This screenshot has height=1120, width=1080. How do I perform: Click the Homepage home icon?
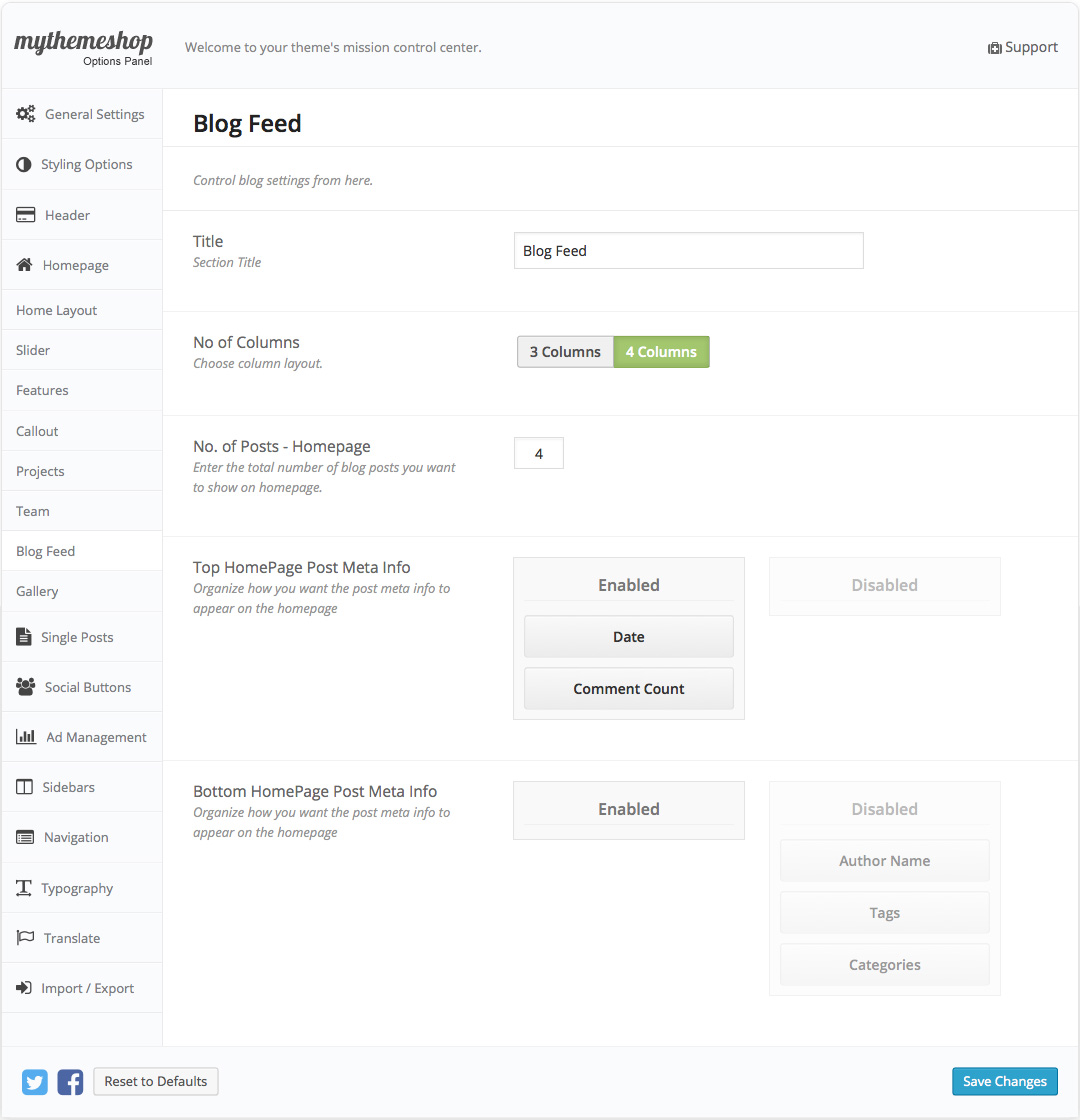[23, 264]
